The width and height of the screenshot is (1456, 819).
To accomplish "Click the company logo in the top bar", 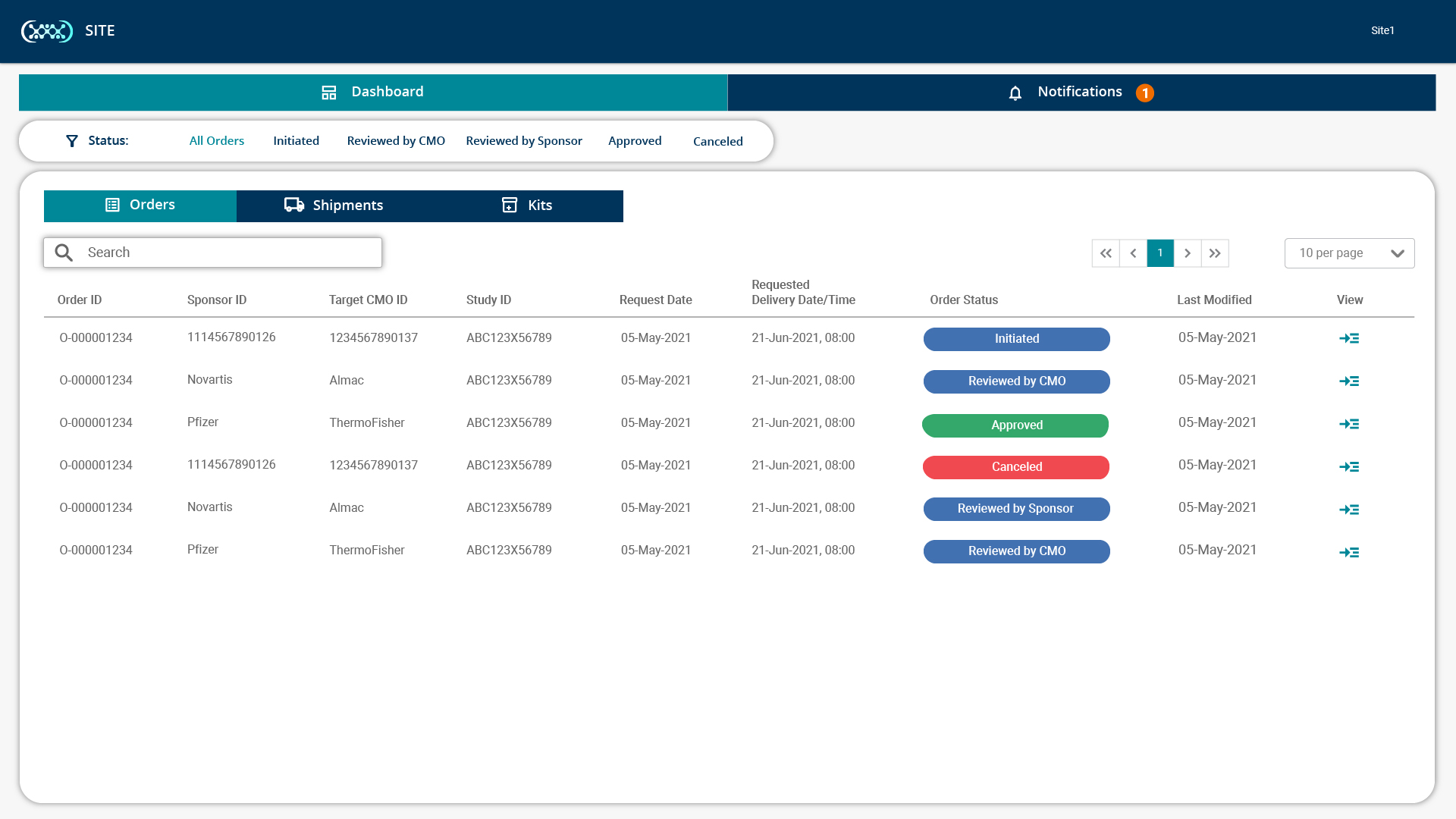I will click(x=47, y=31).
